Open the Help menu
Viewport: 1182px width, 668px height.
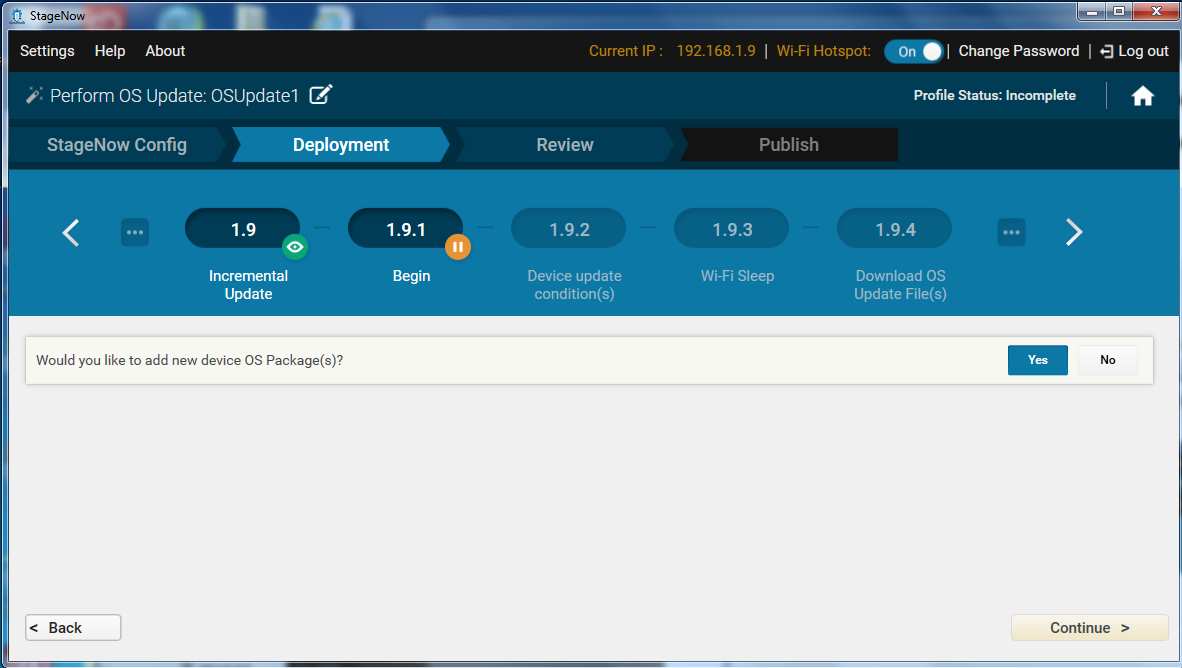tap(110, 51)
